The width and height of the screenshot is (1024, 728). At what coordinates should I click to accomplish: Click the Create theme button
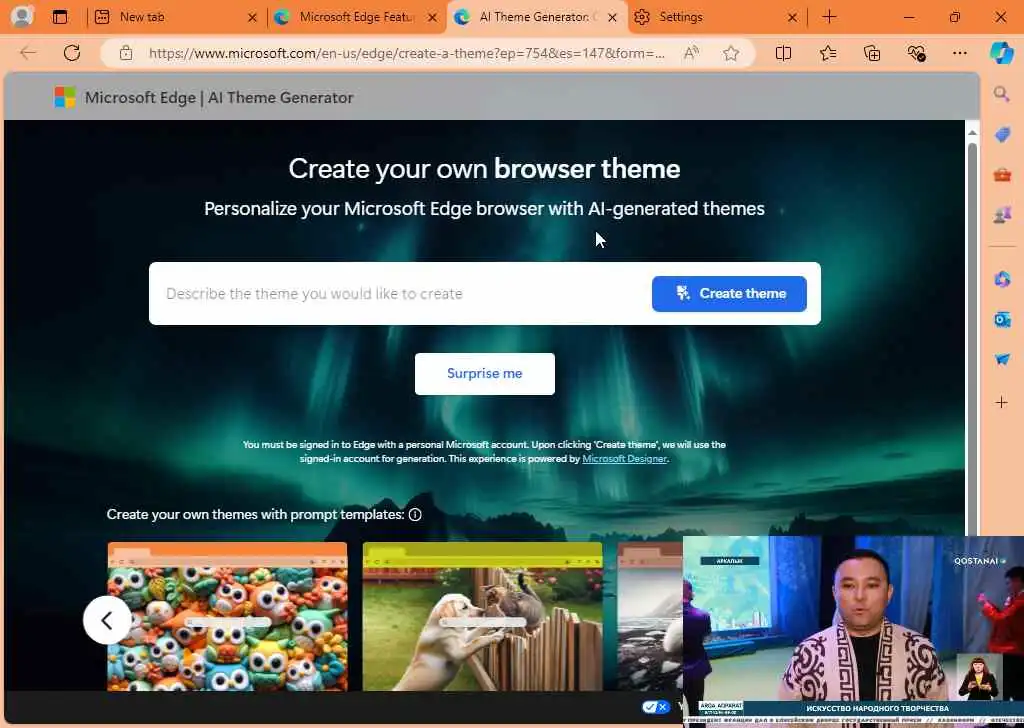pyautogui.click(x=729, y=294)
